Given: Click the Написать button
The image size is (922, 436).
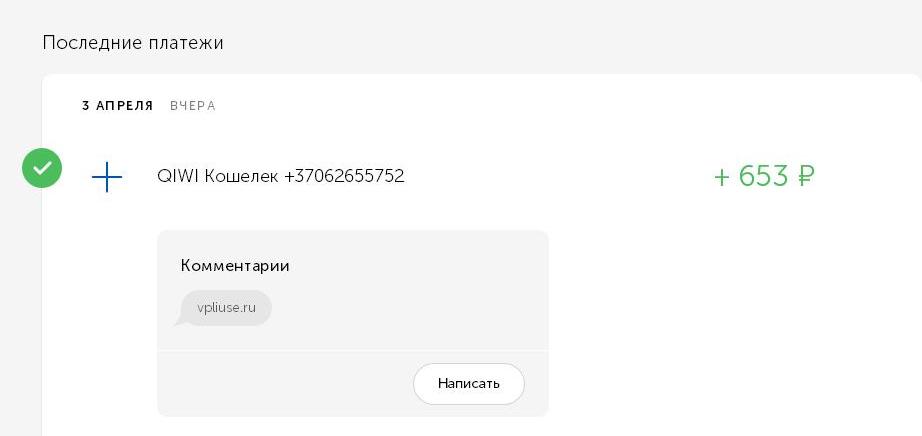Looking at the screenshot, I should (469, 384).
